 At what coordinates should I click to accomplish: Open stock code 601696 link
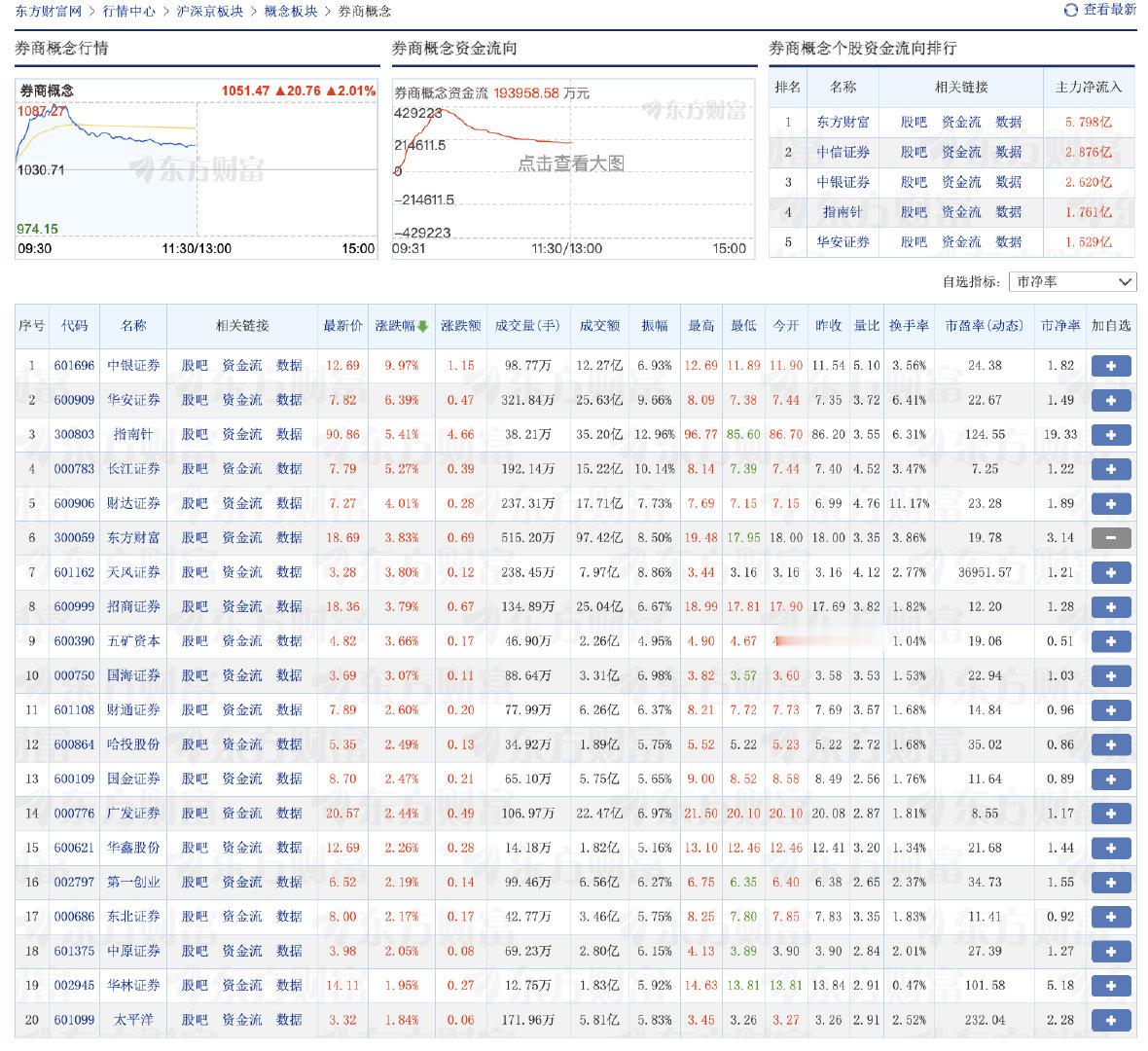74,366
